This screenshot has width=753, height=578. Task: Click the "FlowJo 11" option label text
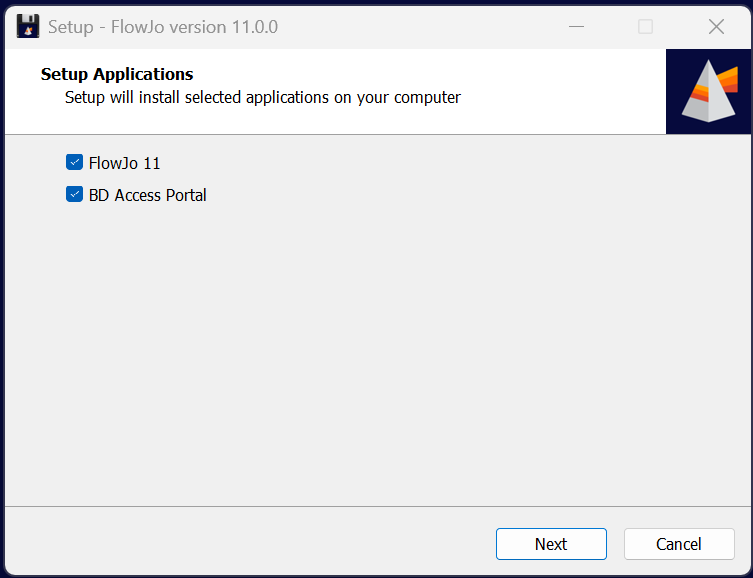124,163
